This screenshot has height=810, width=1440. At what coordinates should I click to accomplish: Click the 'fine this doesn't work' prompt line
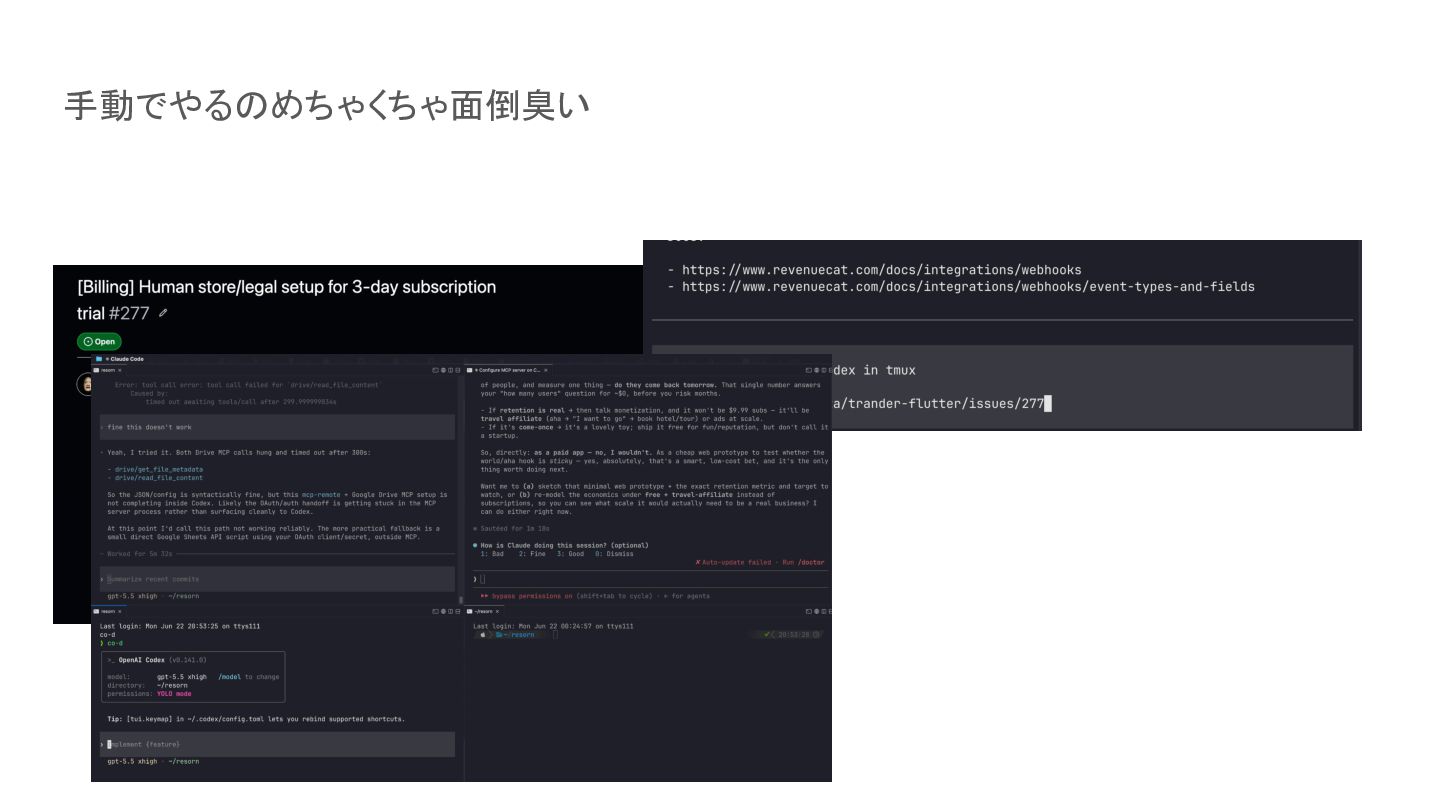[x=277, y=427]
